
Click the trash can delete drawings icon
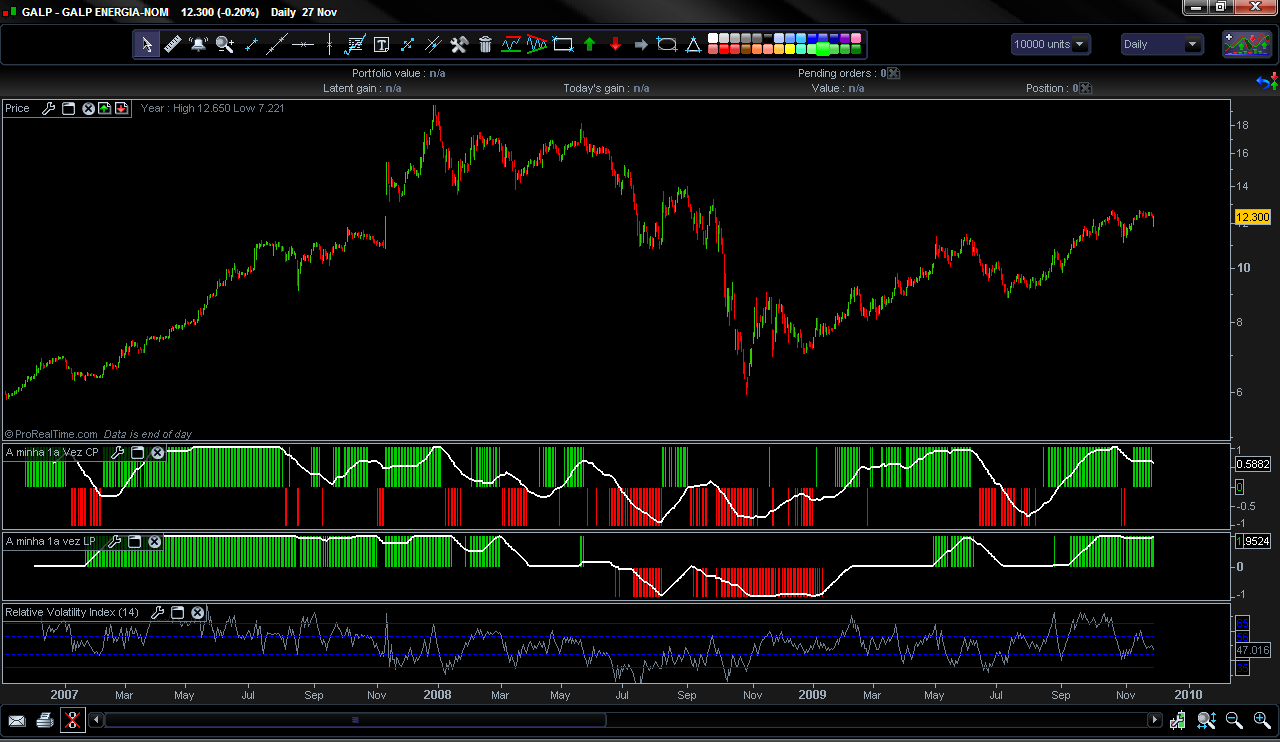tap(485, 44)
